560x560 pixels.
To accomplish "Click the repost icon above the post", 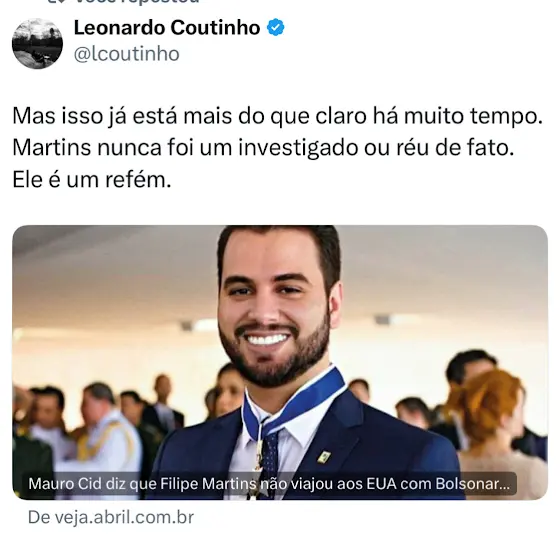I will (x=55, y=1).
